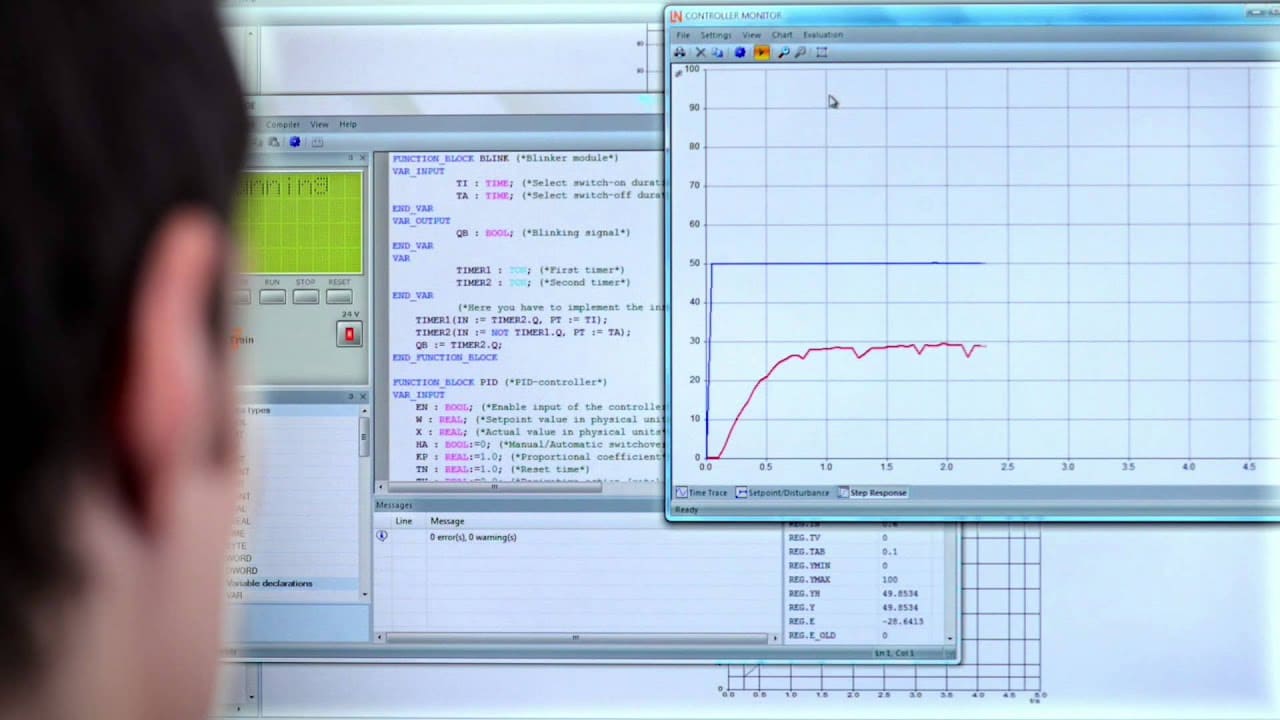This screenshot has width=1280, height=720.
Task: Switch to the Step Response tab
Action: point(872,492)
